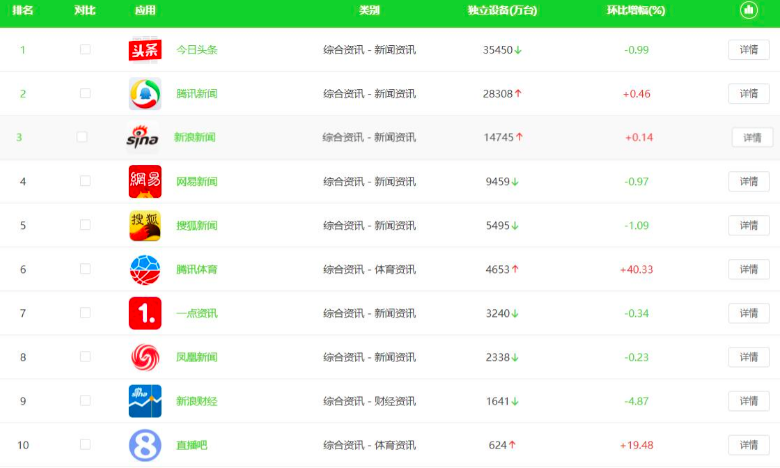This screenshot has width=780, height=468.
Task: Select the growth value +19.48
Action: tap(637, 445)
